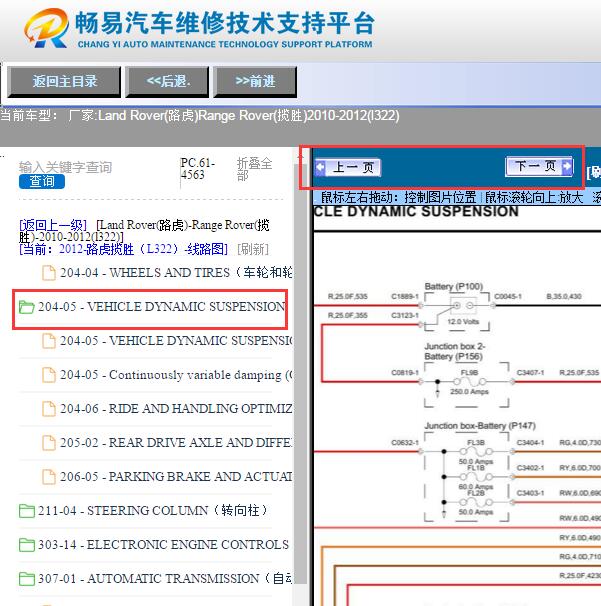Image resolution: width=601 pixels, height=606 pixels.
Task: Open 205-02 REAR DRIVE AXLE document
Action: coord(176,443)
